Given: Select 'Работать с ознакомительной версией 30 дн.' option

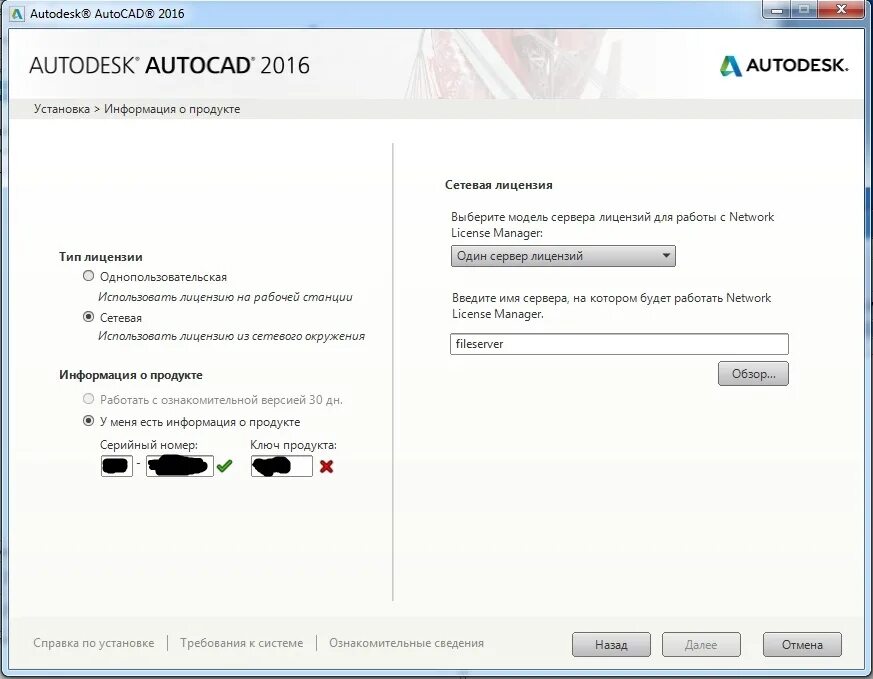Looking at the screenshot, I should 88,399.
